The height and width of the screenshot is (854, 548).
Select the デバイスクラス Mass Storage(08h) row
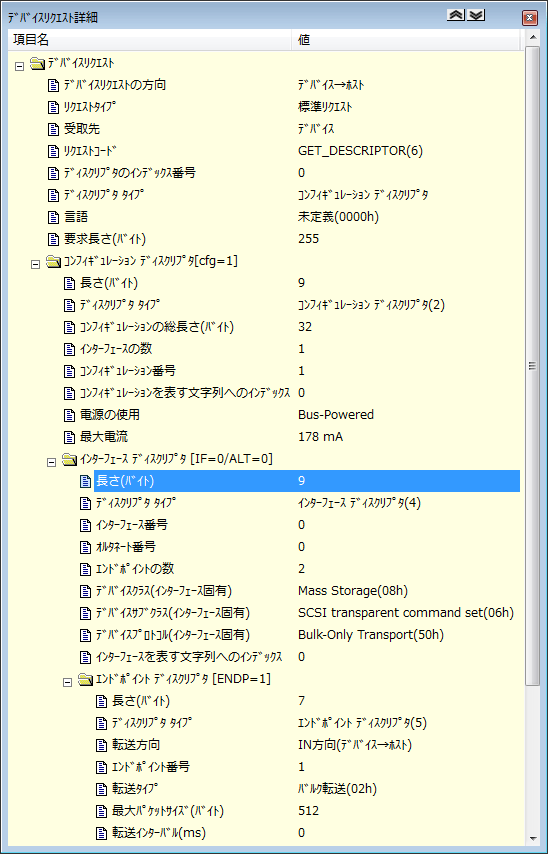tap(299, 591)
